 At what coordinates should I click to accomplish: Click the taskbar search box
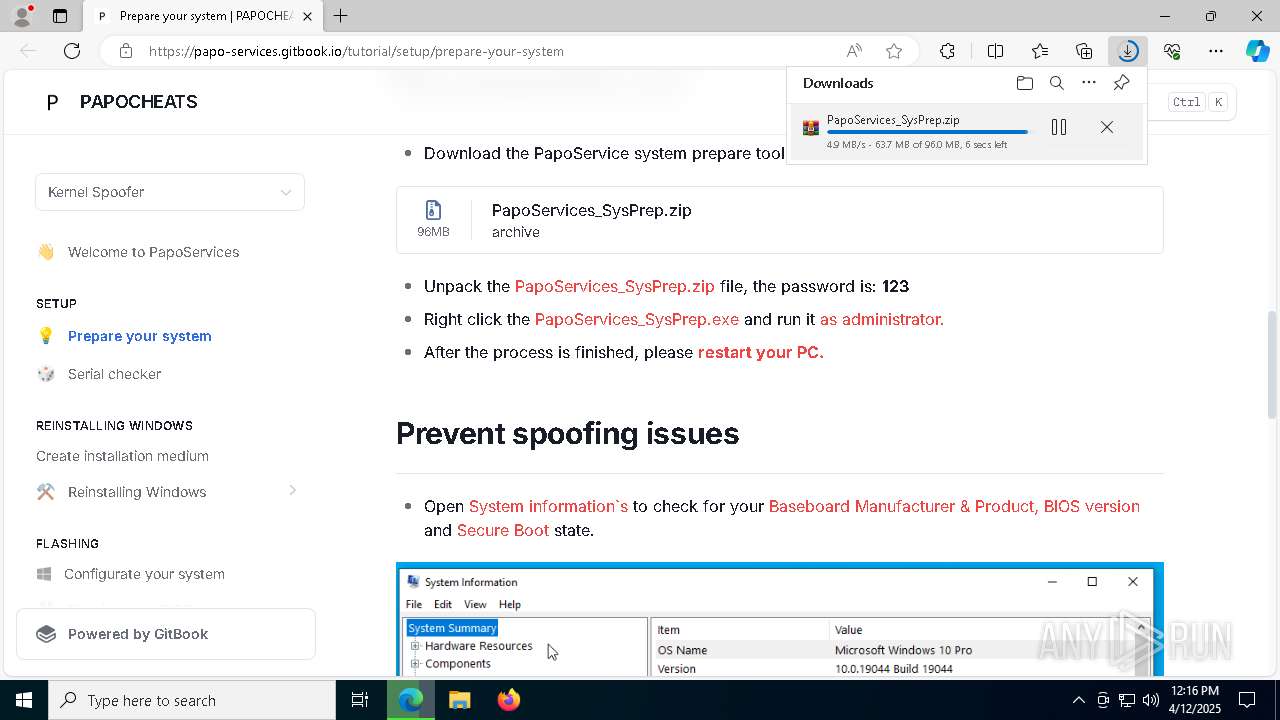point(192,700)
